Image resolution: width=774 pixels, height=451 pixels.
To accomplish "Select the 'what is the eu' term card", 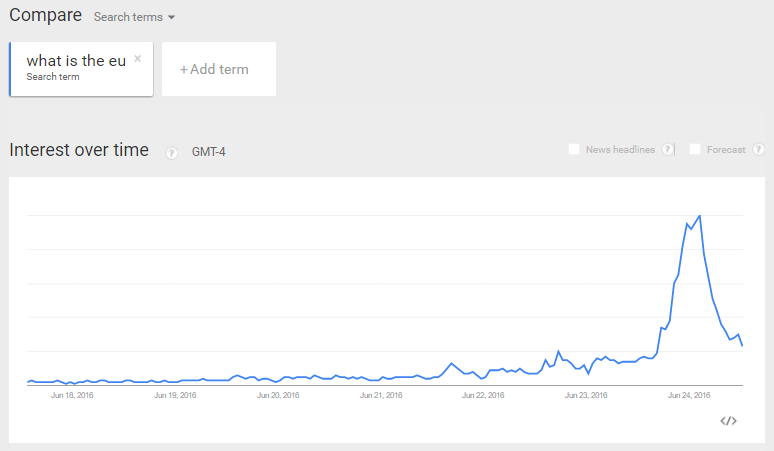I will pyautogui.click(x=76, y=68).
